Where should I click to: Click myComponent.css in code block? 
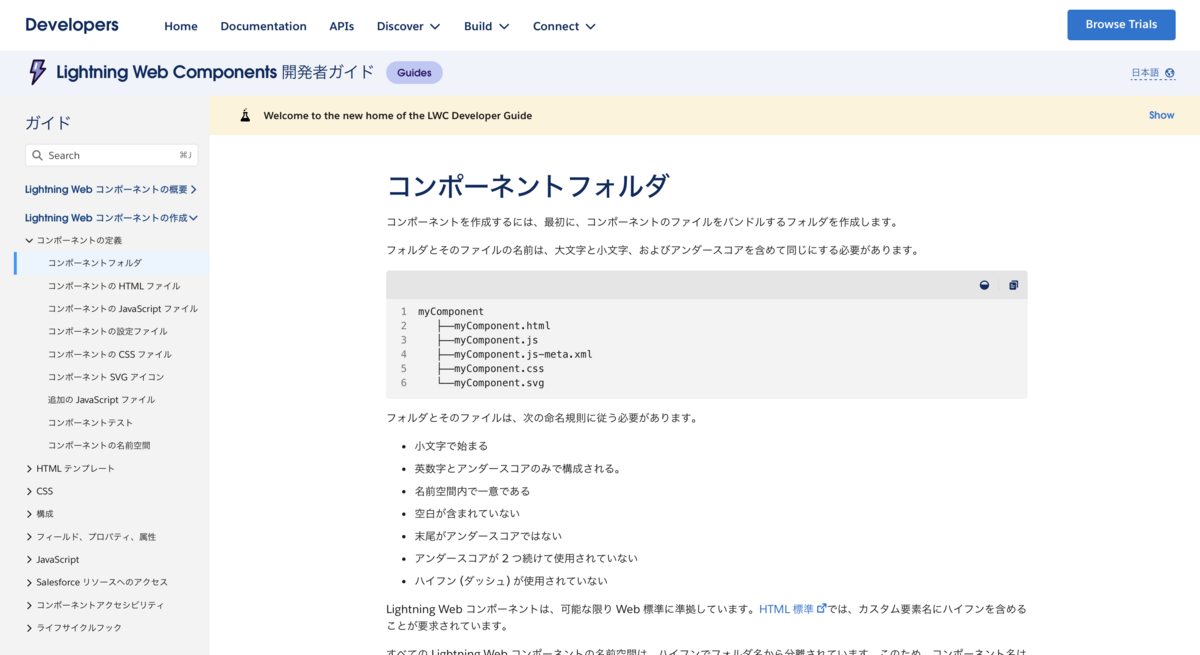[499, 368]
